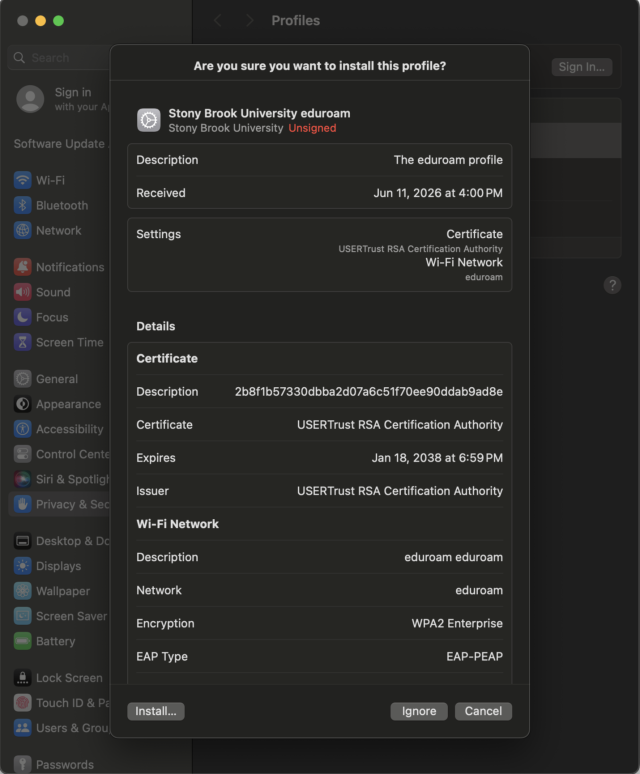Screen dimensions: 640x774
Task: Click the user avatar beside Sign in
Action: point(31,99)
